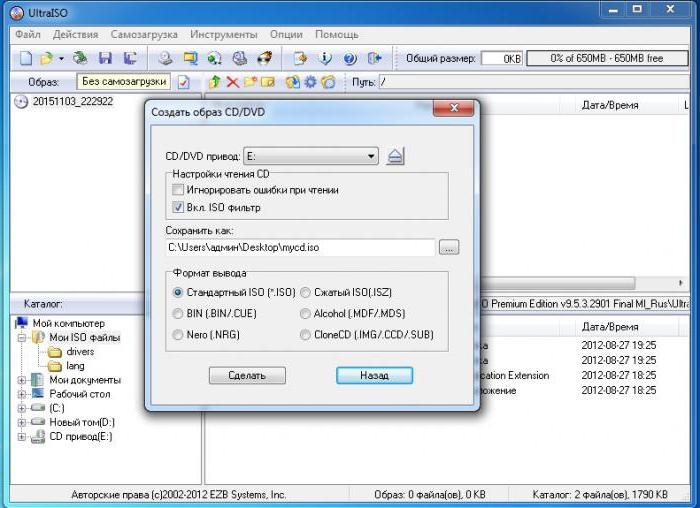
Task: Click the 0% of 650MB capacity bar
Action: click(607, 58)
